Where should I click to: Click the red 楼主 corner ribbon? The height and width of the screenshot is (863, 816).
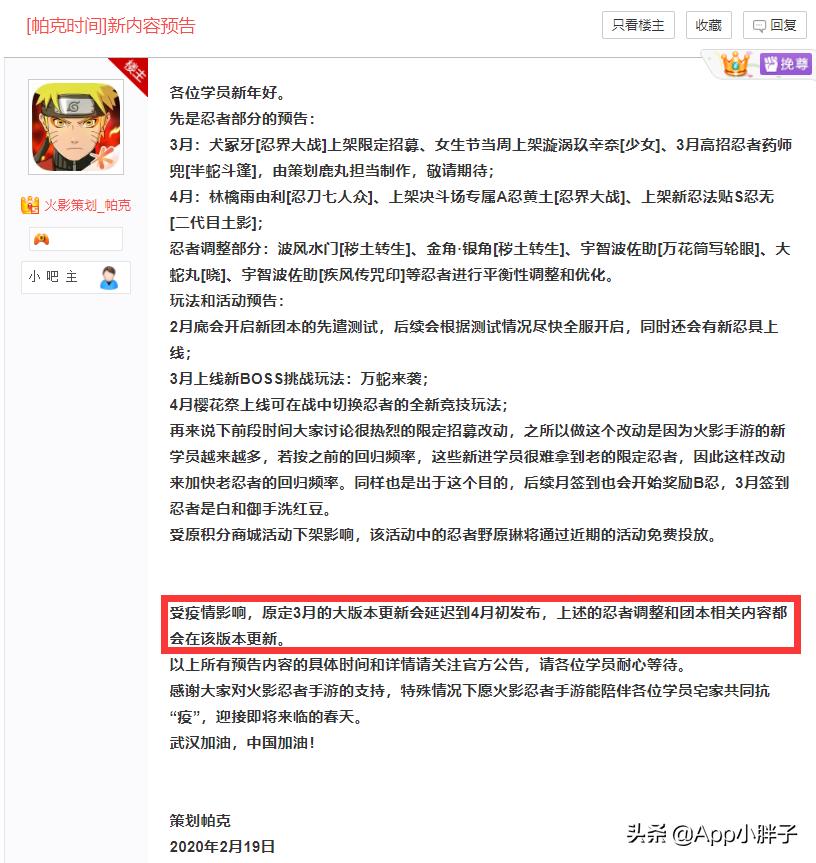click(132, 73)
